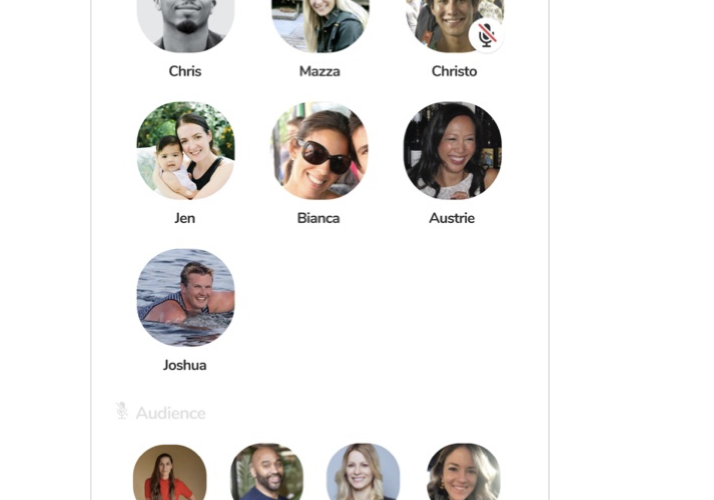Open Chris's profile photo
714x500 pixels.
(x=186, y=25)
